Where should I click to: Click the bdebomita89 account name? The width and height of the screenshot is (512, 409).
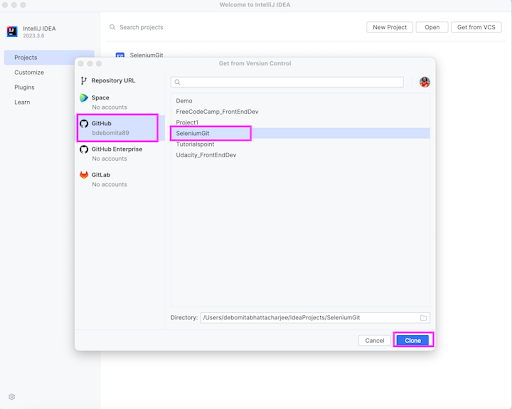pos(110,133)
